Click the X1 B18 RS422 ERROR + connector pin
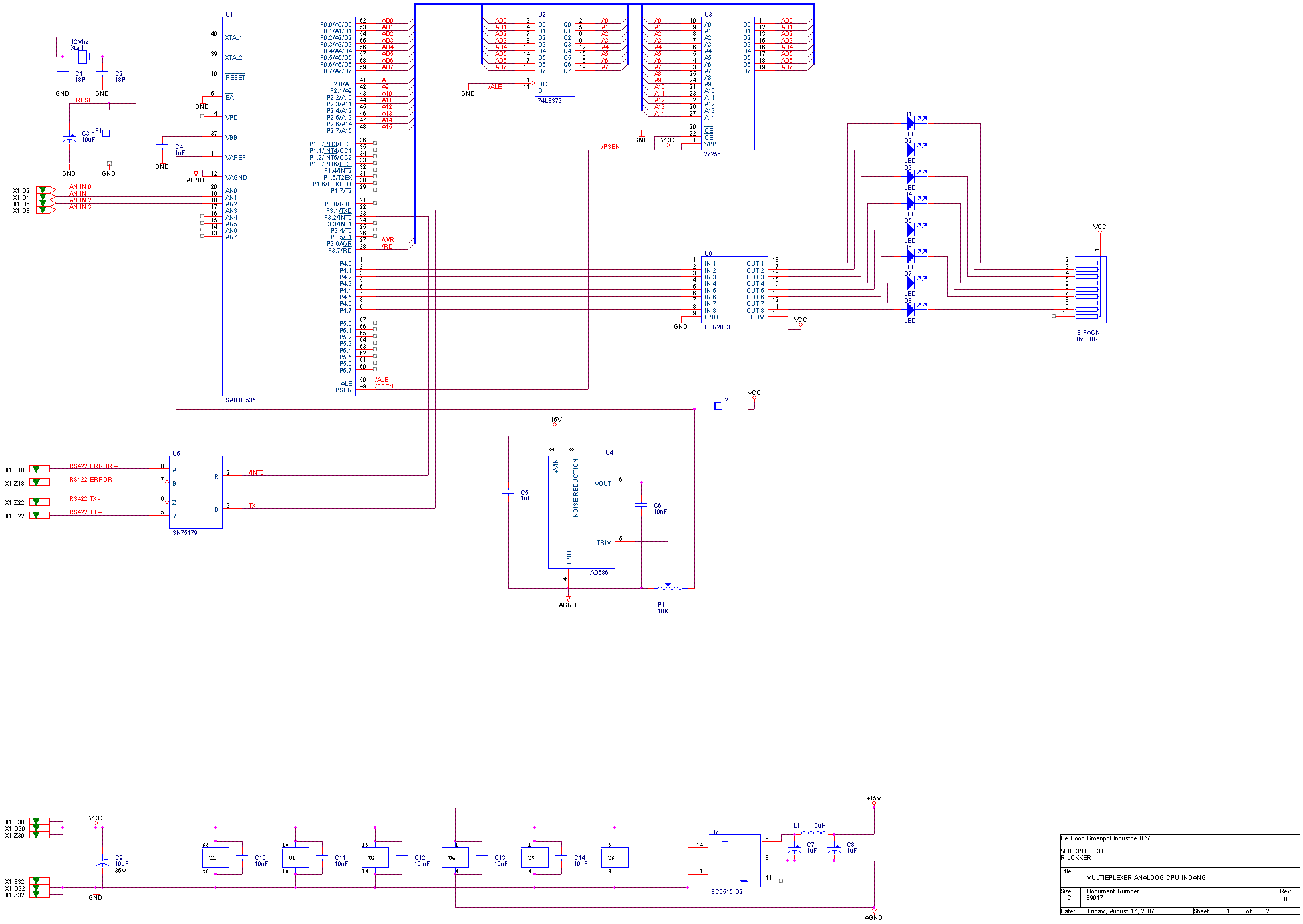 pyautogui.click(x=39, y=469)
